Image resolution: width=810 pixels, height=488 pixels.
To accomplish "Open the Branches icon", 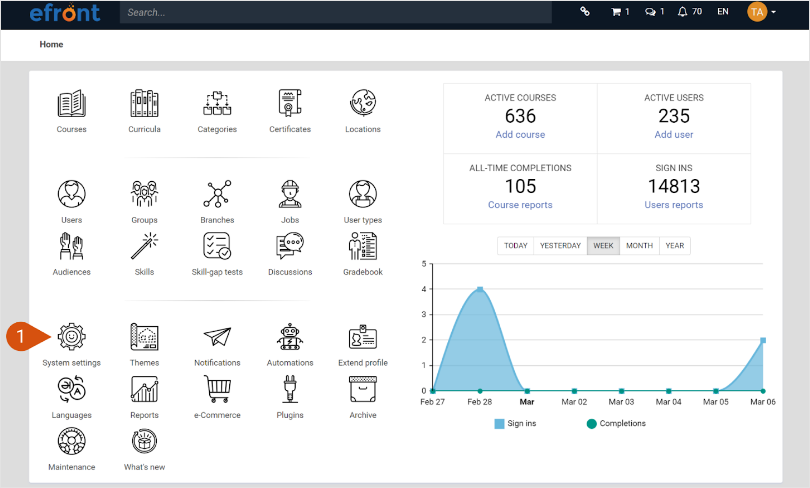I will 217,194.
